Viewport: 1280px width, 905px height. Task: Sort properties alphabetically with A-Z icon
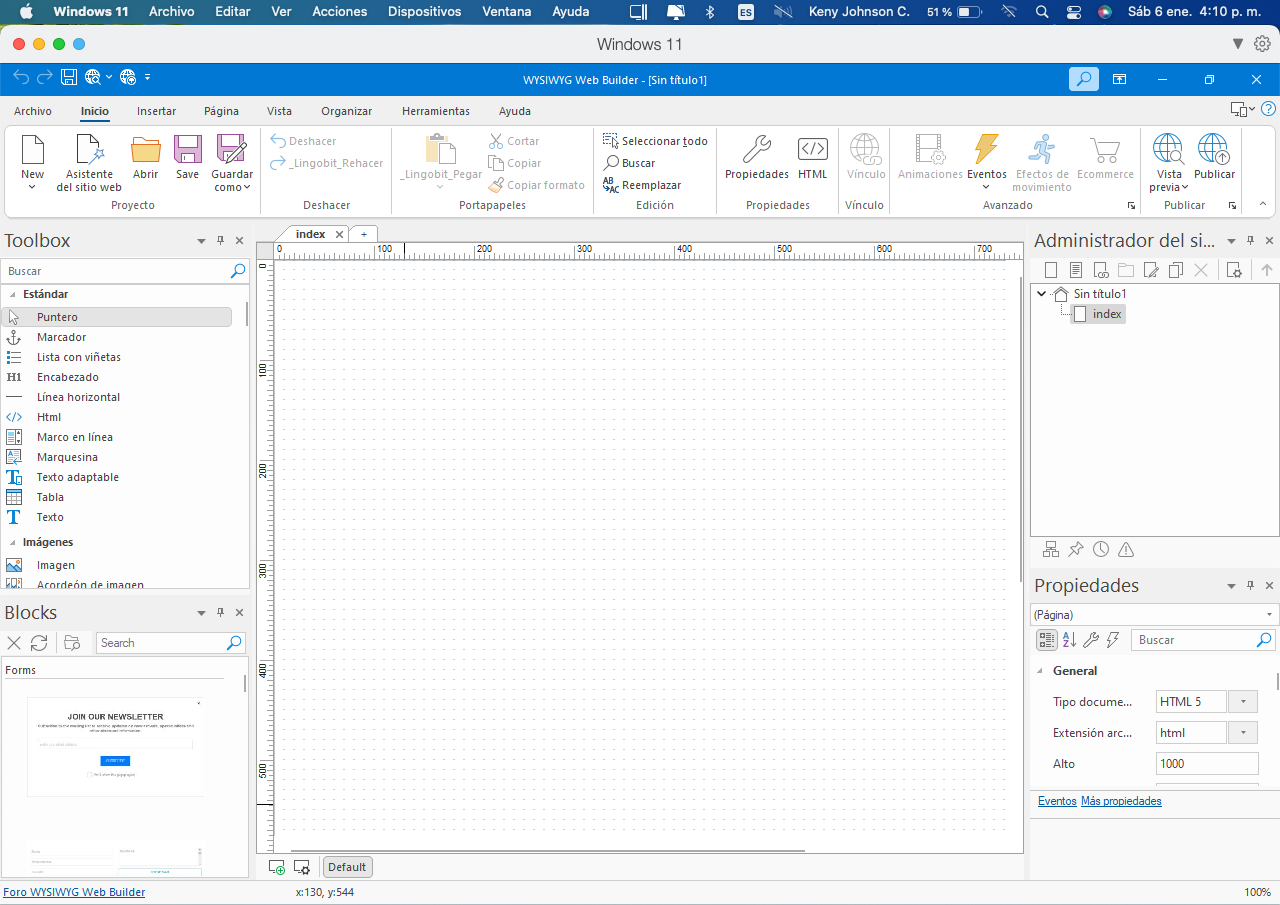pos(1069,640)
